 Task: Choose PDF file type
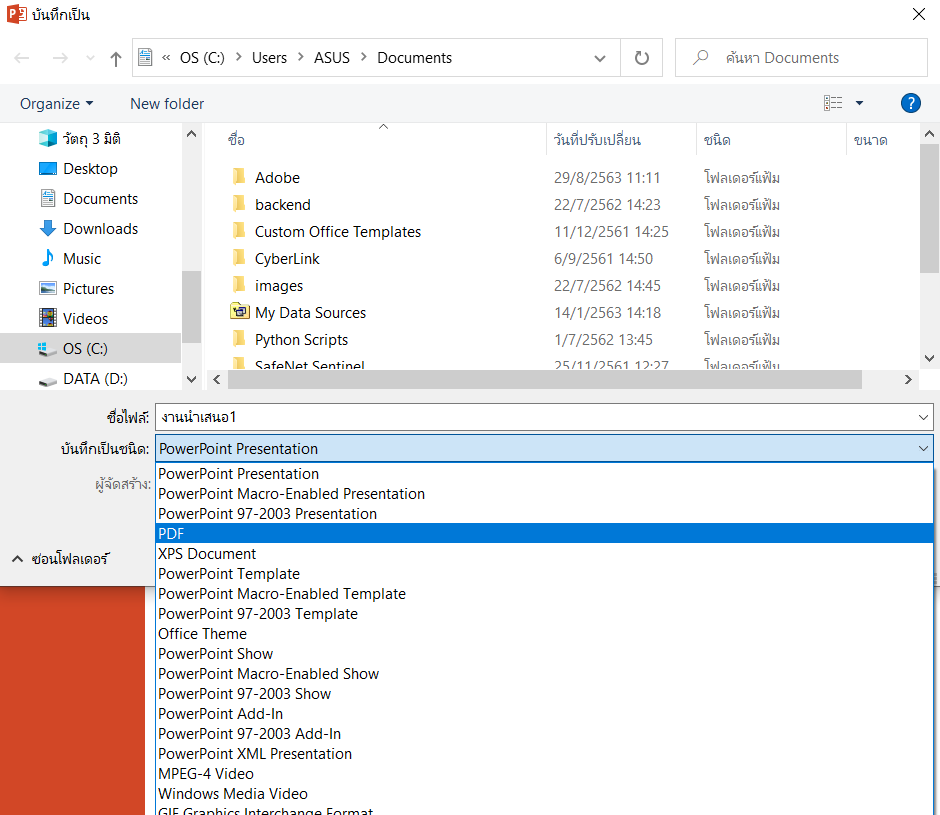pos(544,534)
